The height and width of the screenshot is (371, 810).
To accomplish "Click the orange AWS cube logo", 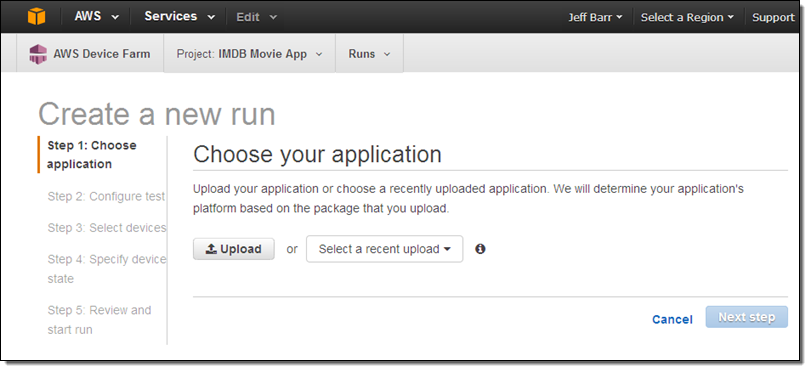I will 37,17.
